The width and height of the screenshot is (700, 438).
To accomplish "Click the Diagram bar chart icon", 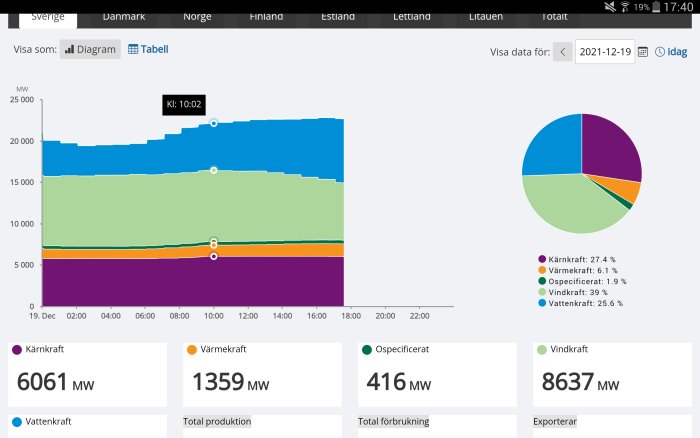I will coord(69,49).
